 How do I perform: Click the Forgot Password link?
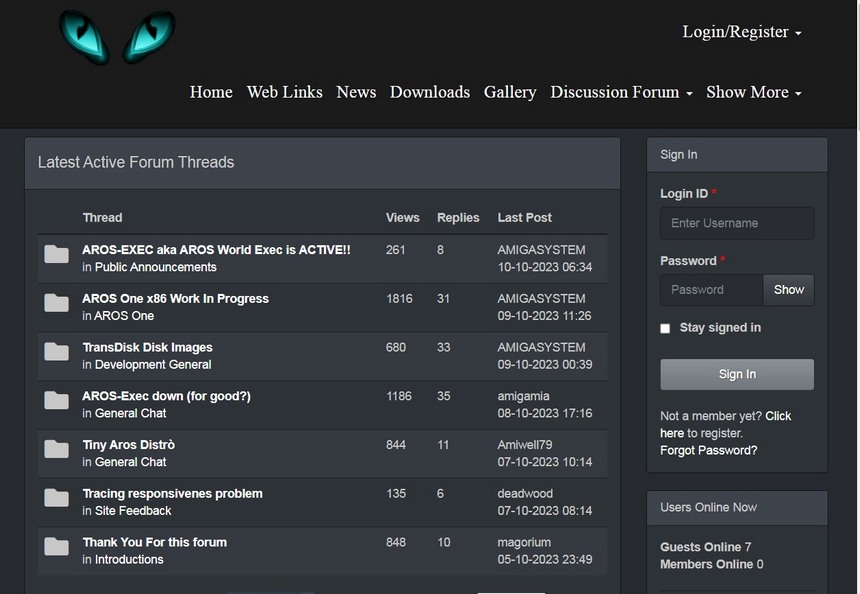click(708, 450)
